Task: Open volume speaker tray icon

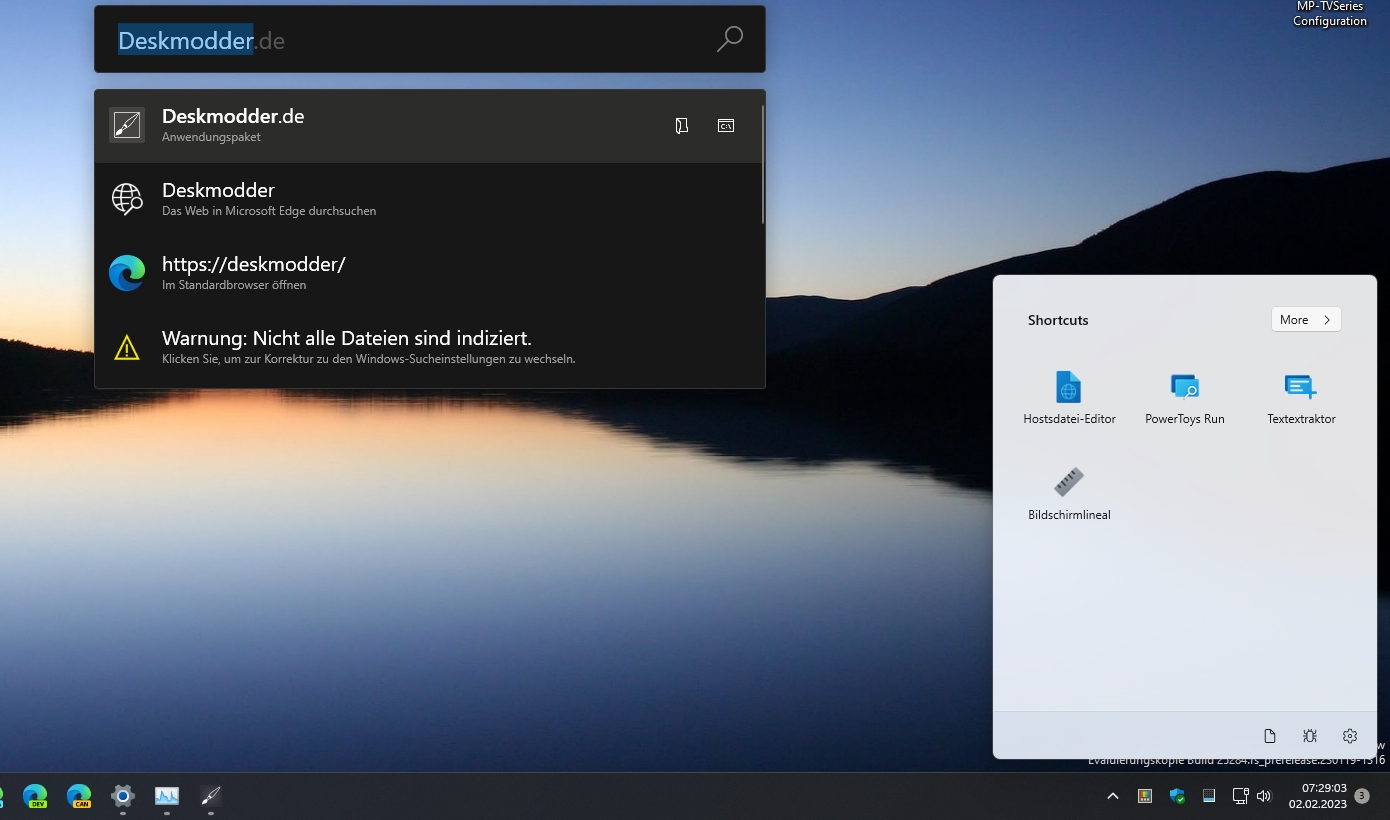Action: (1264, 796)
